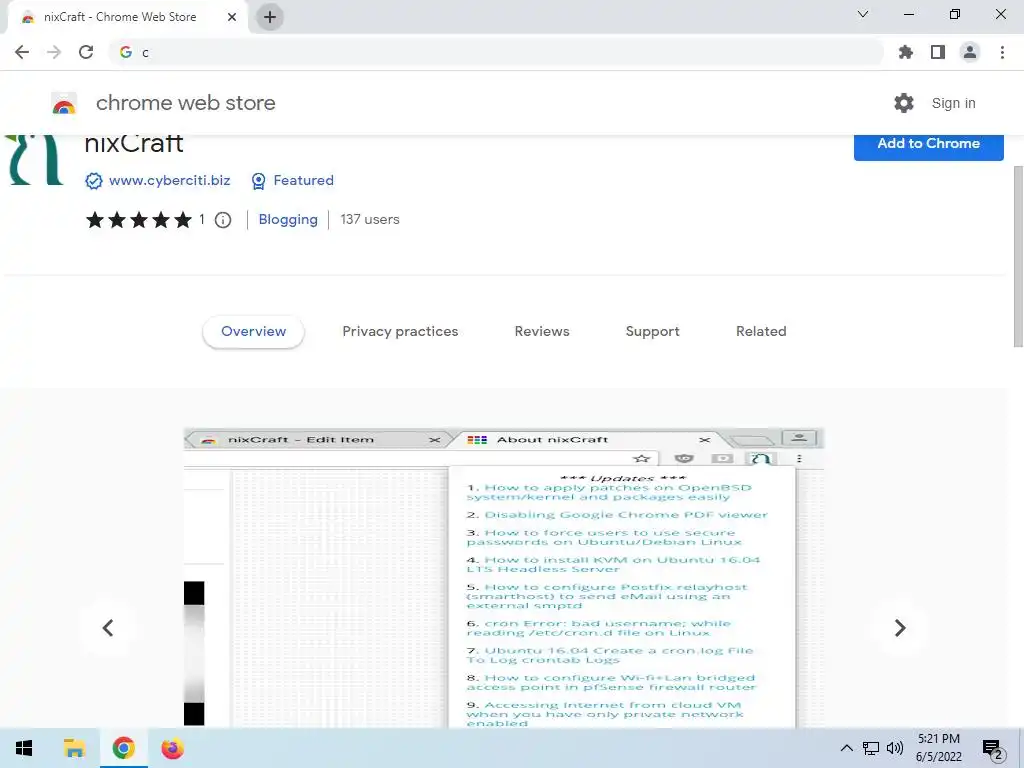The image size is (1024, 768).
Task: Open www.cyberciti.biz publisher link
Action: 169,180
